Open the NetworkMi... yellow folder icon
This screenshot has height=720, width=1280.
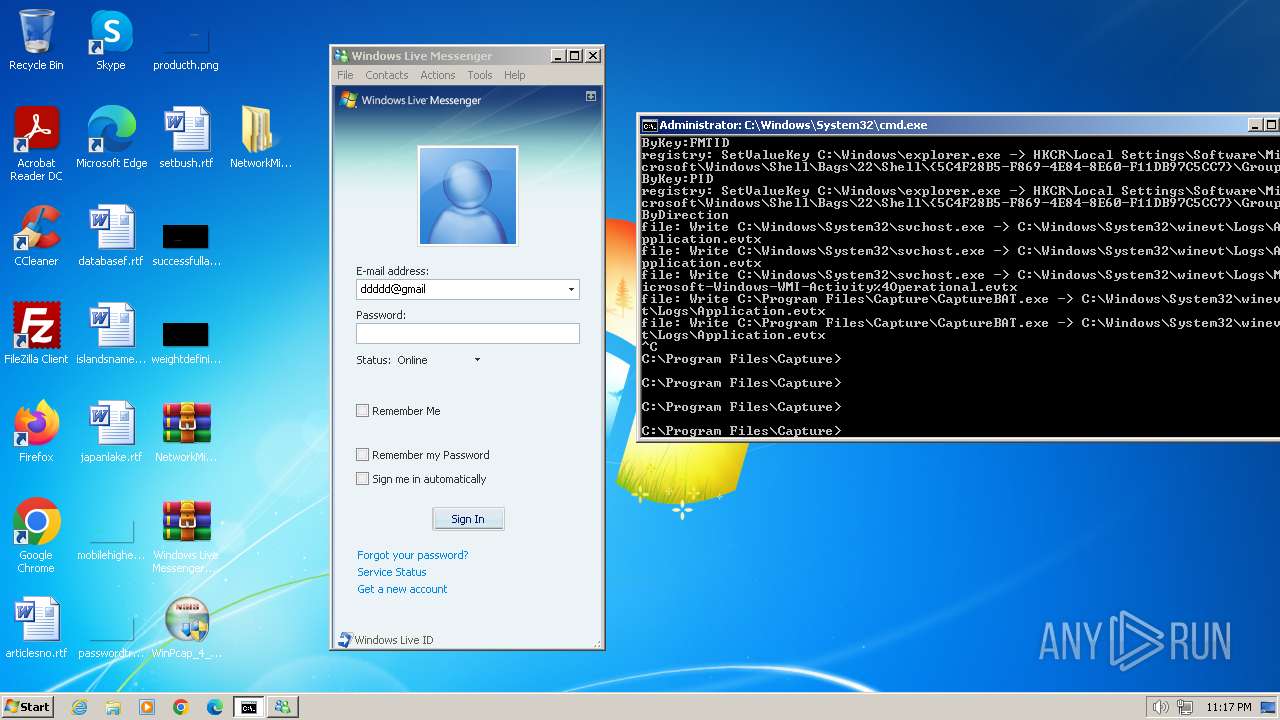click(x=260, y=138)
